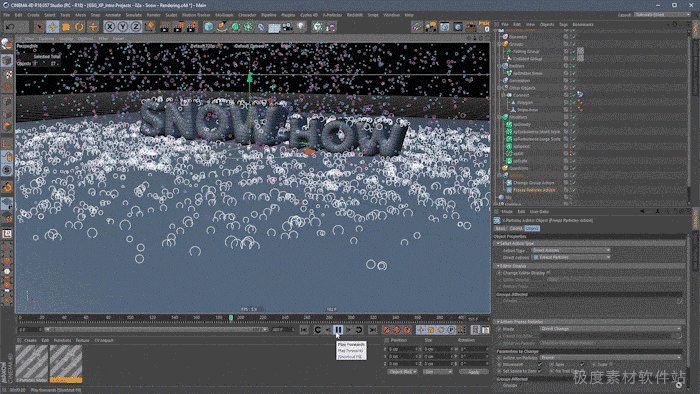Toggle Z axis lock
Viewport: 700px width, 394px height.
[136, 27]
